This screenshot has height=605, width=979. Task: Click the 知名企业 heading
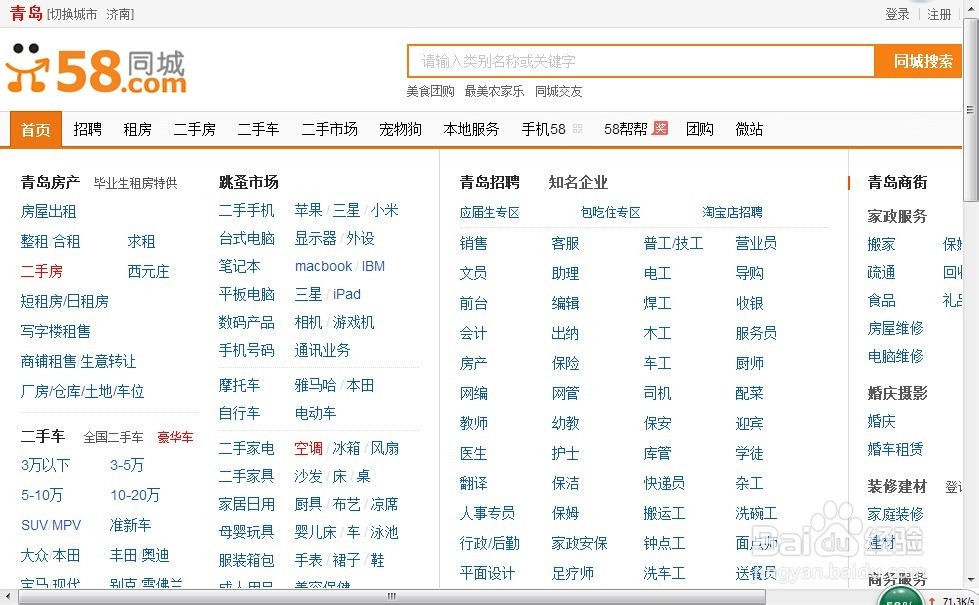(x=578, y=182)
